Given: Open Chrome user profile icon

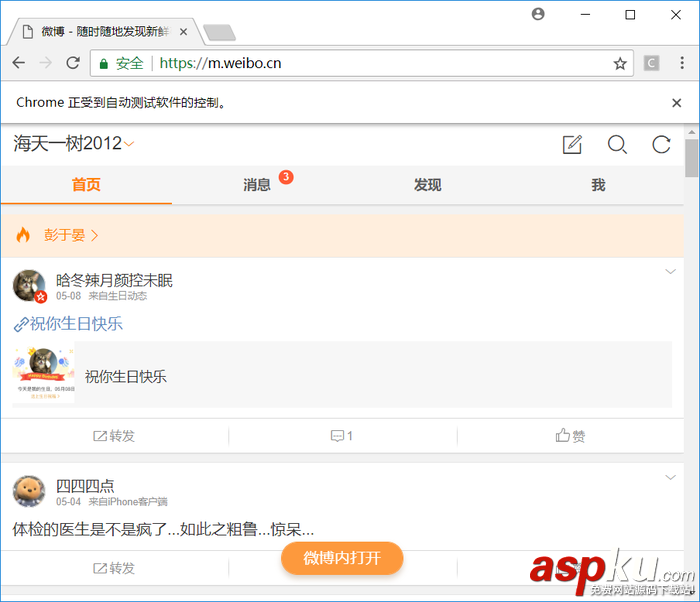Looking at the screenshot, I should (x=538, y=14).
